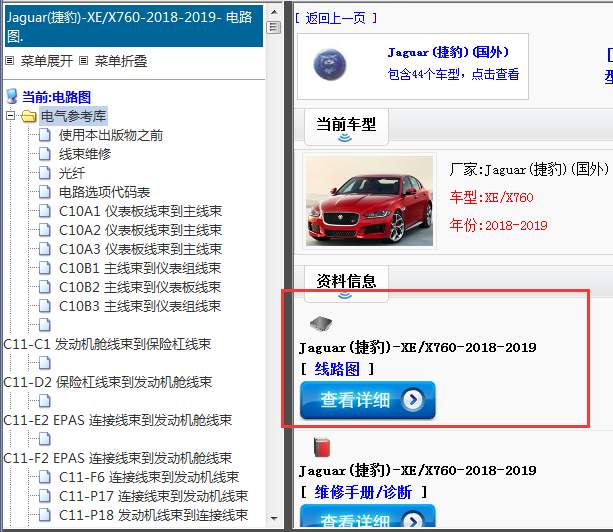
Task: Click page icon beside C10B1 主线束到仪表组线束
Action: coord(45,268)
